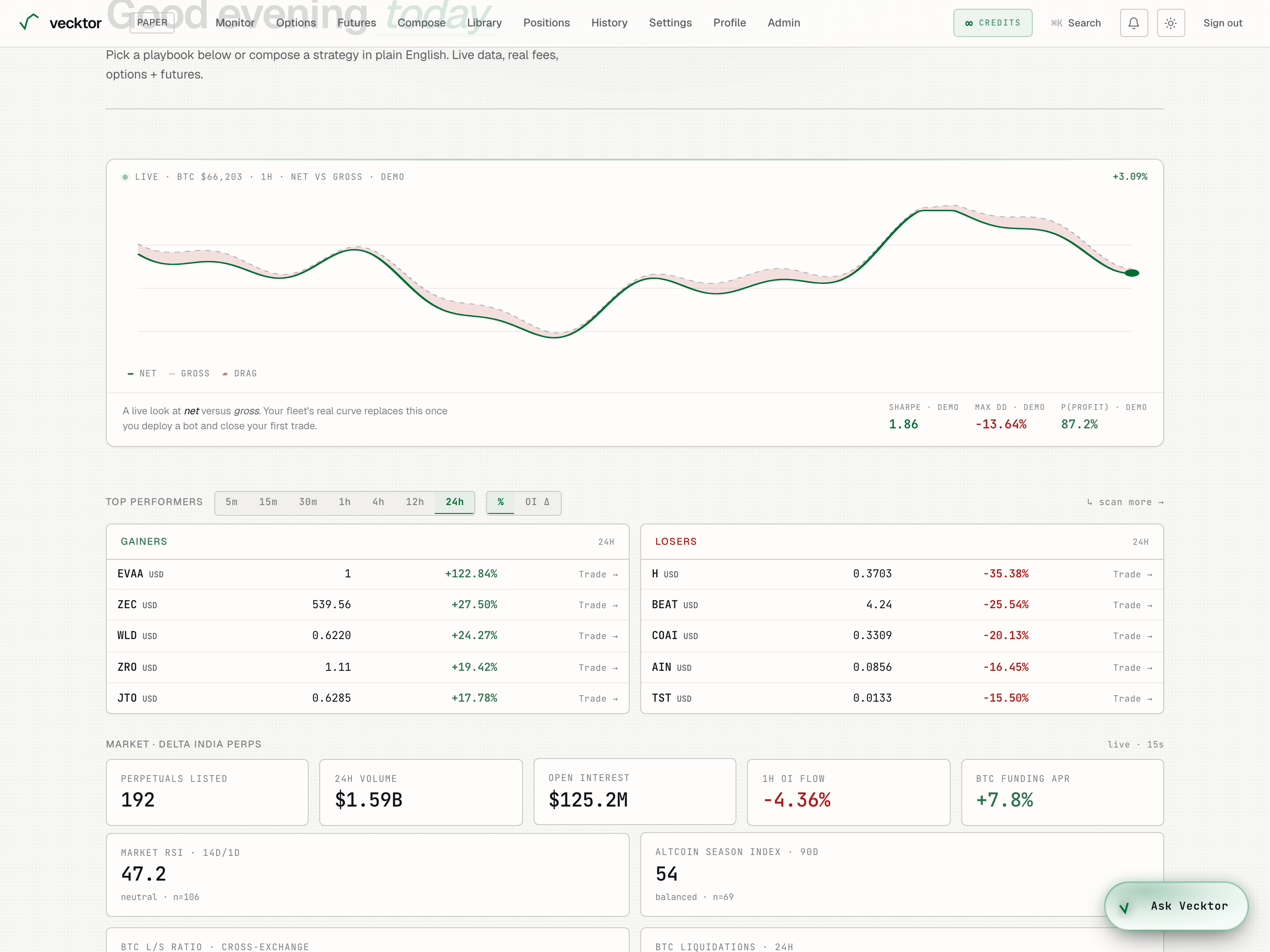This screenshot has width=1270, height=952.
Task: Click the Sharpe value 1.86
Action: point(903,424)
